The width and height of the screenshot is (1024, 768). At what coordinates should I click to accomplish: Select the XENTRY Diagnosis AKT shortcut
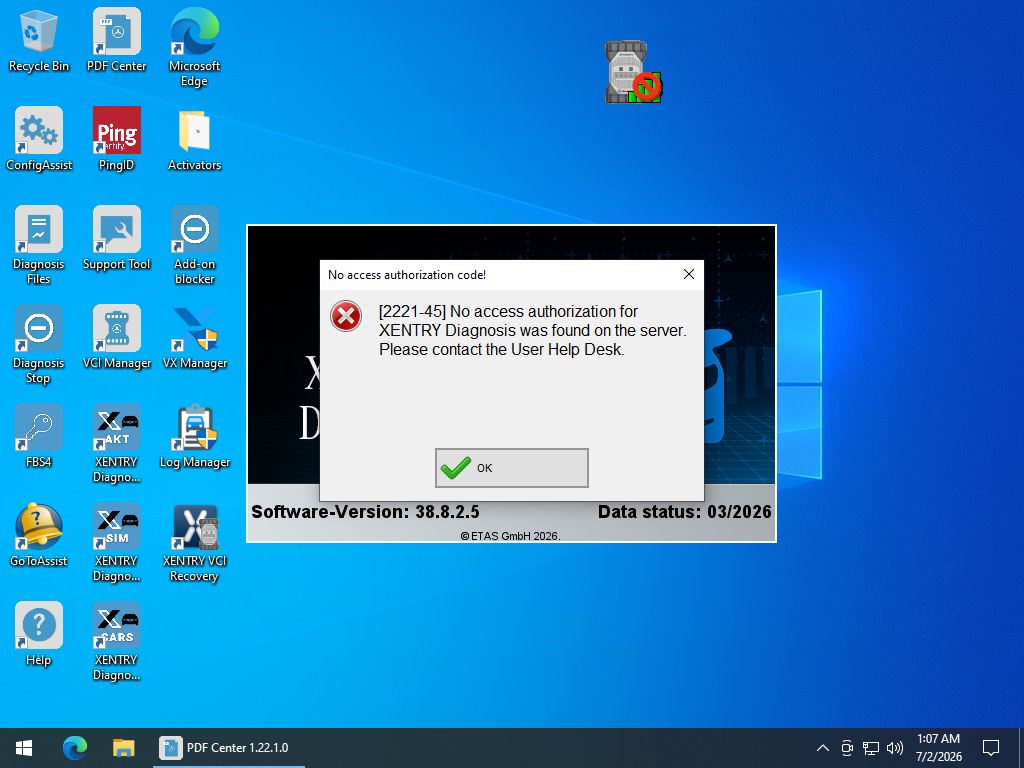click(116, 444)
